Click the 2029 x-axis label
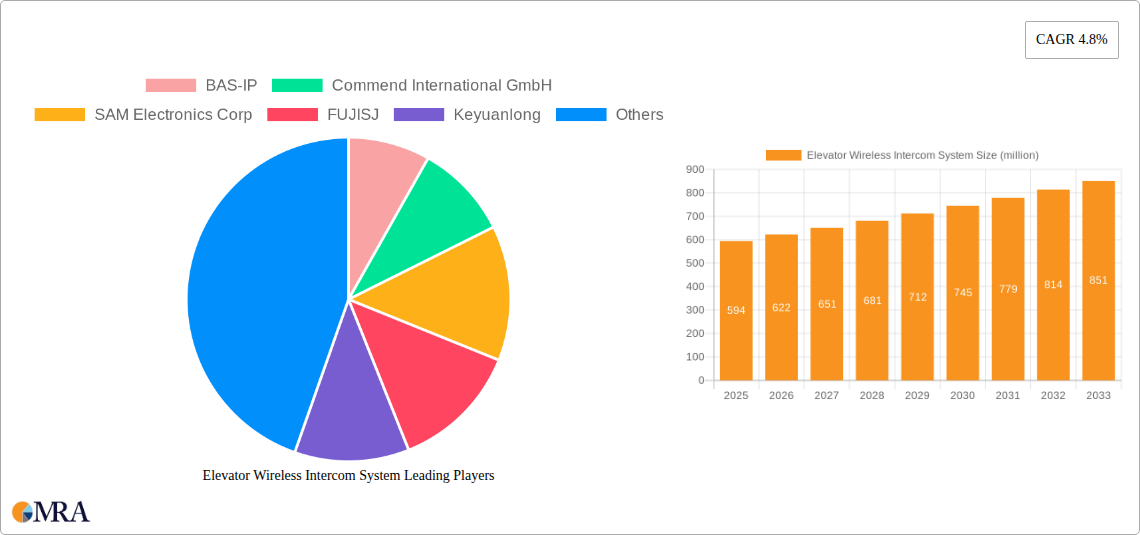Screen dimensions: 1140x535 tap(917, 395)
